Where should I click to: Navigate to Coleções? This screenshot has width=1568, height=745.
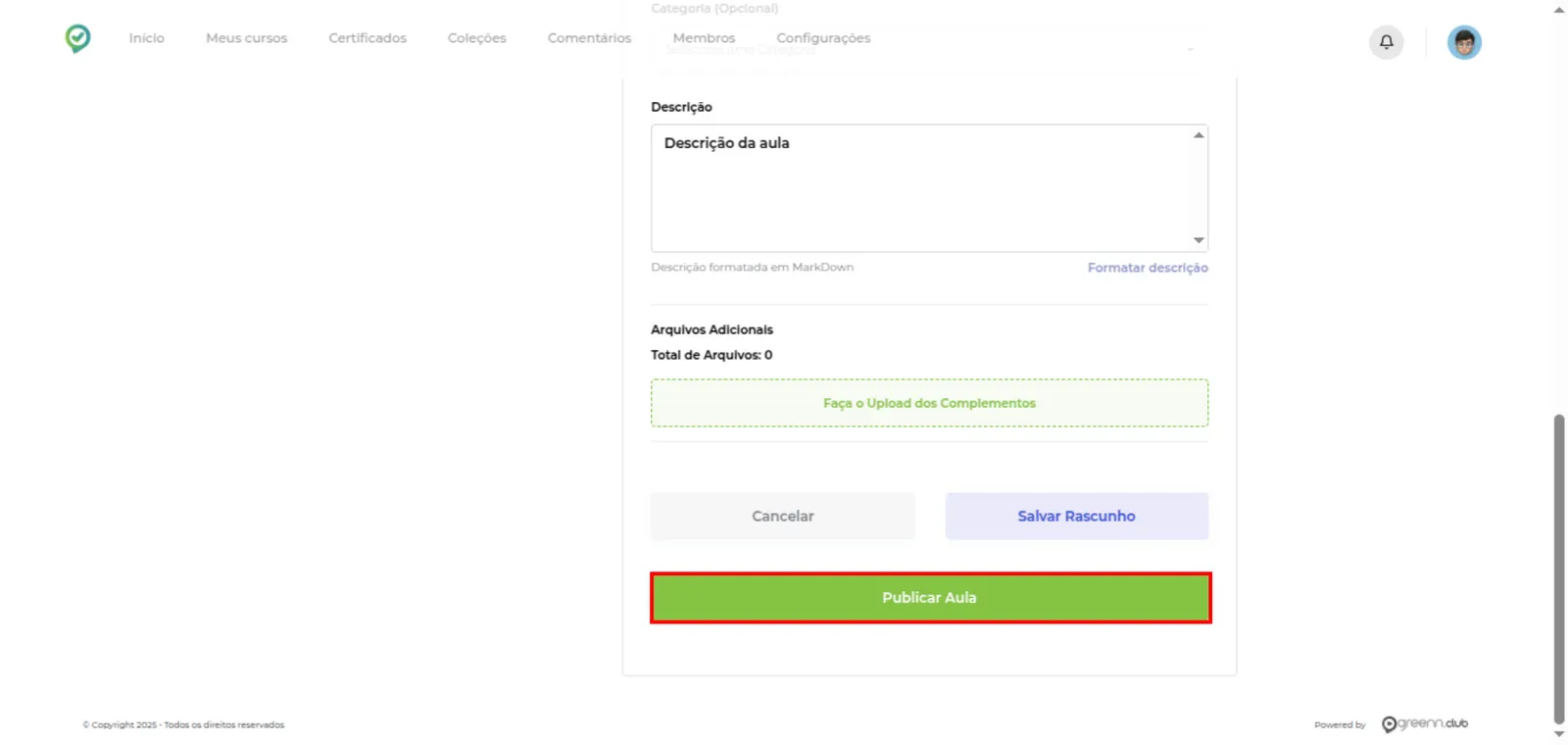[x=477, y=38]
